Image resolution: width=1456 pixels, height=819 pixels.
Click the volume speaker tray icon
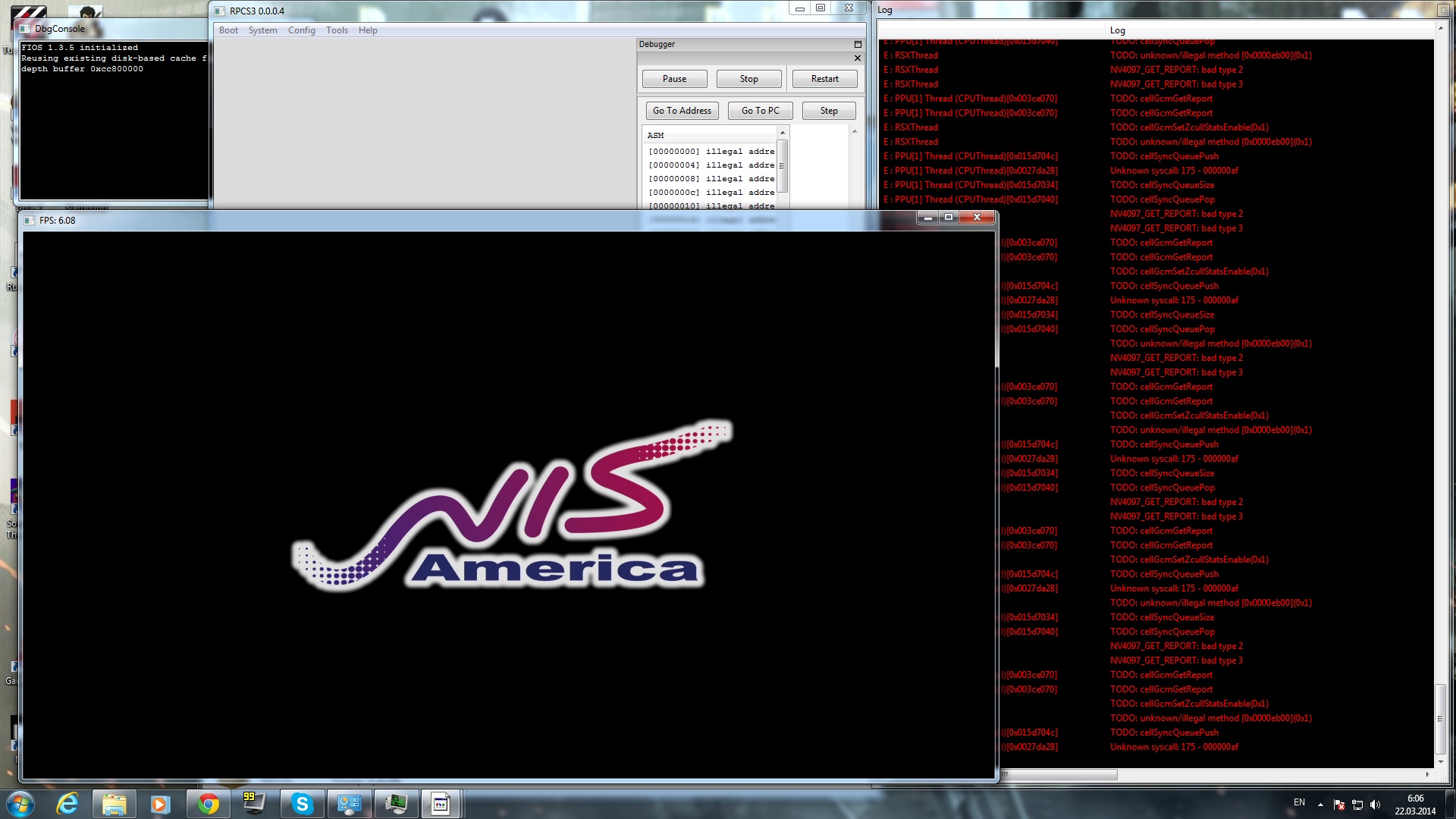[x=1376, y=805]
